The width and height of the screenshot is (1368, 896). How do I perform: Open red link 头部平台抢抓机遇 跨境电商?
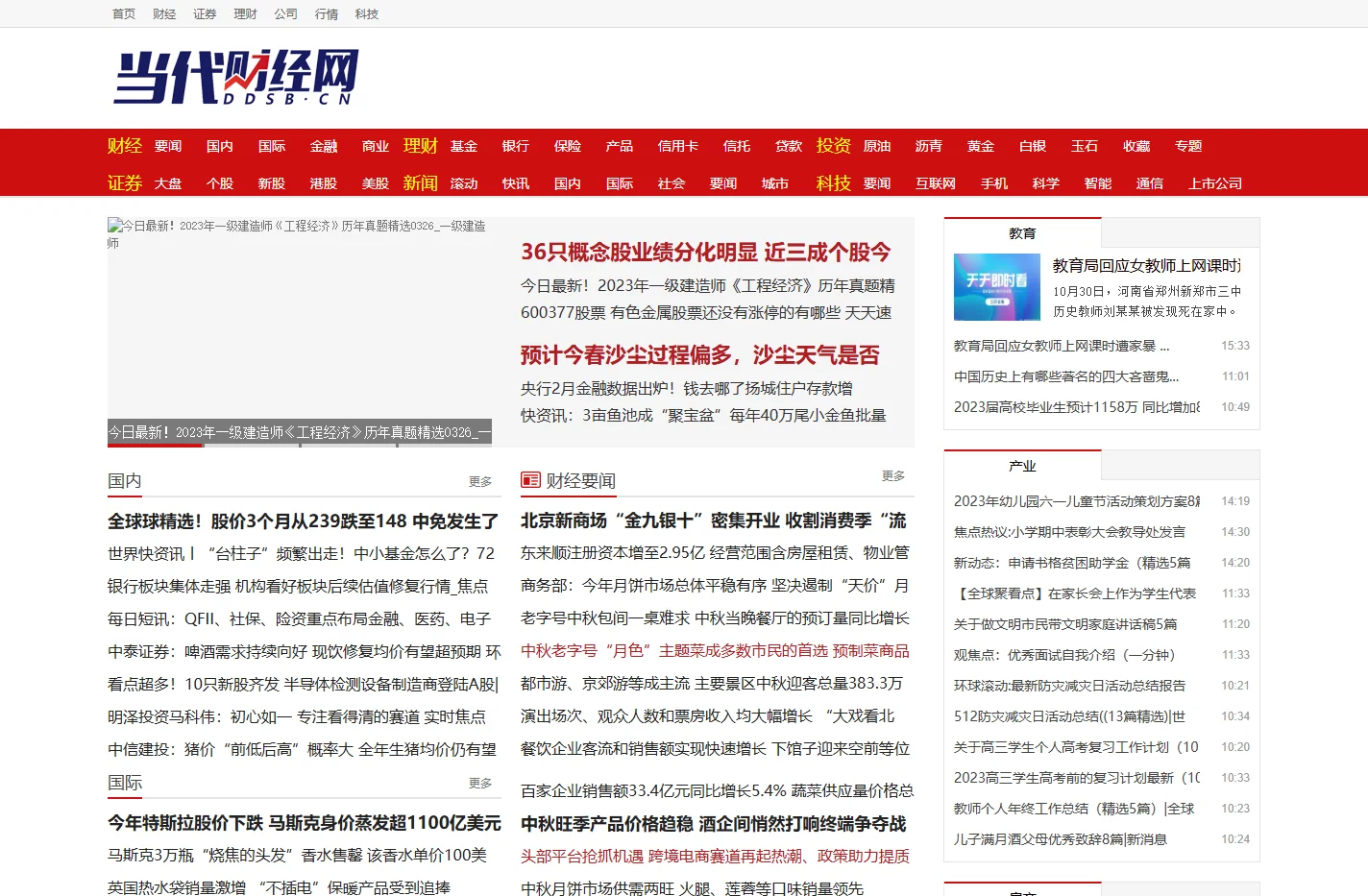[x=715, y=856]
